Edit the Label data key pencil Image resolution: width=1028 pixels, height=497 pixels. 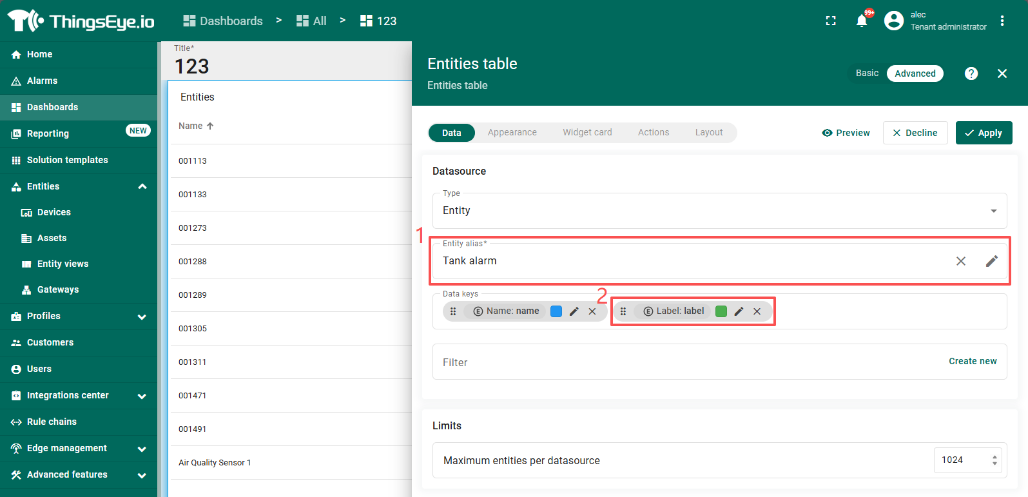tap(739, 312)
